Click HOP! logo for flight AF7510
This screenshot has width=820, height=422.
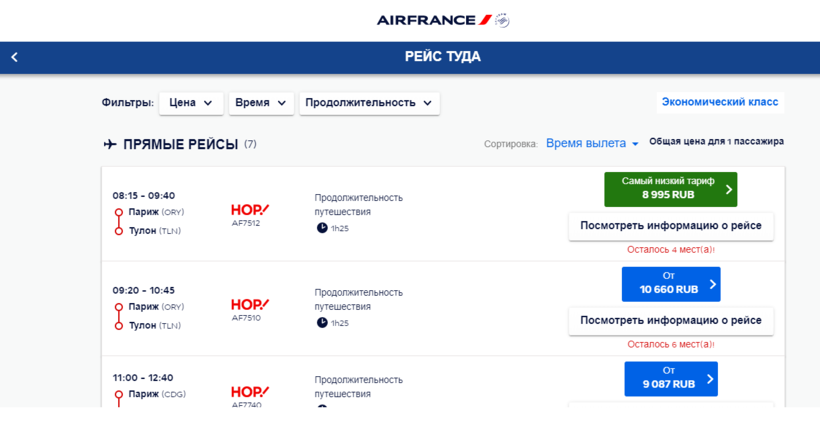(250, 304)
